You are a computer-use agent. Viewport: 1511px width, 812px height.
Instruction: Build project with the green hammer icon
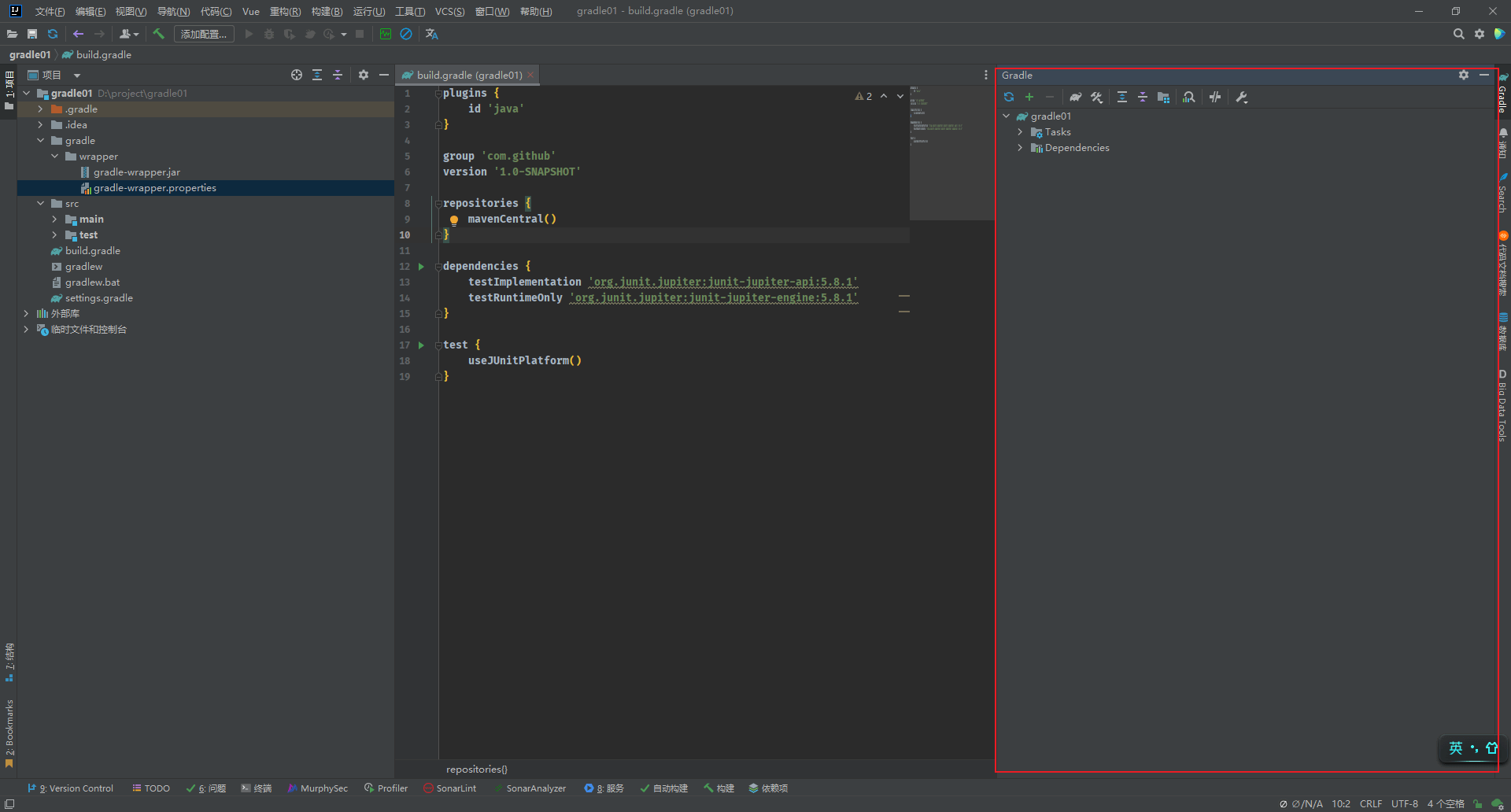[158, 34]
